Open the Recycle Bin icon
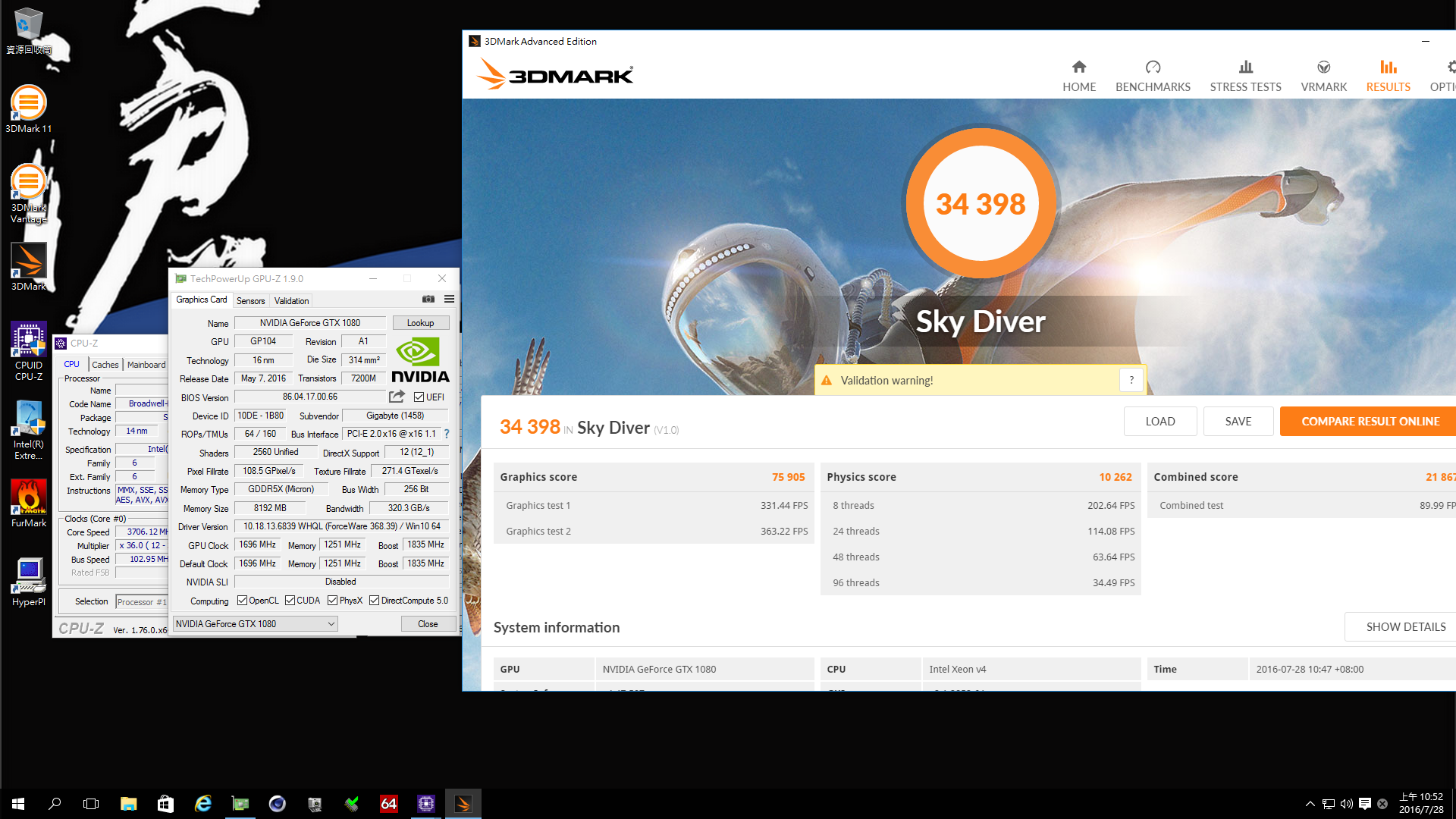This screenshot has height=819, width=1456. [29, 30]
